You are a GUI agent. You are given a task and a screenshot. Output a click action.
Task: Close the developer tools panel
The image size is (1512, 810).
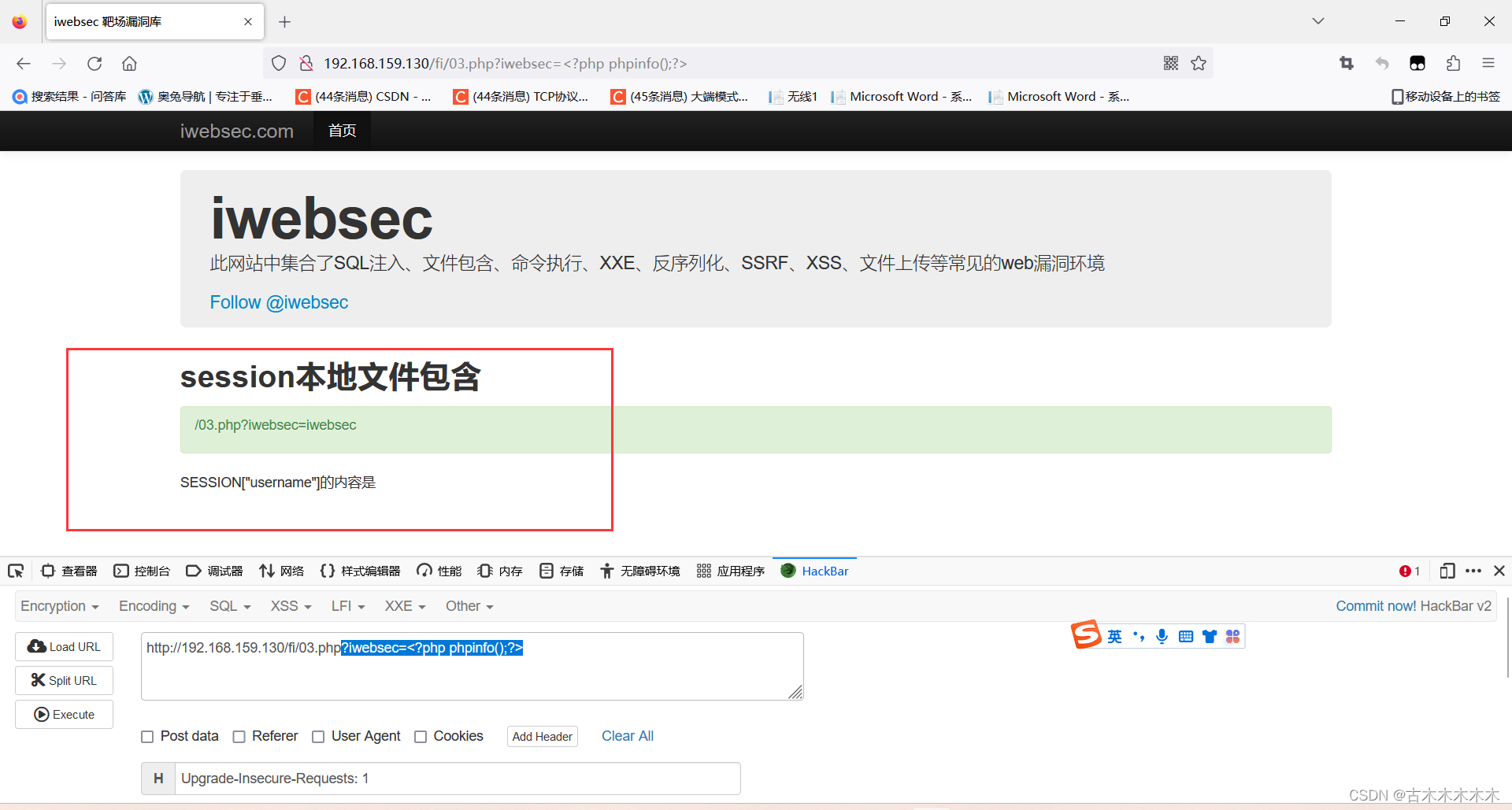click(1499, 571)
